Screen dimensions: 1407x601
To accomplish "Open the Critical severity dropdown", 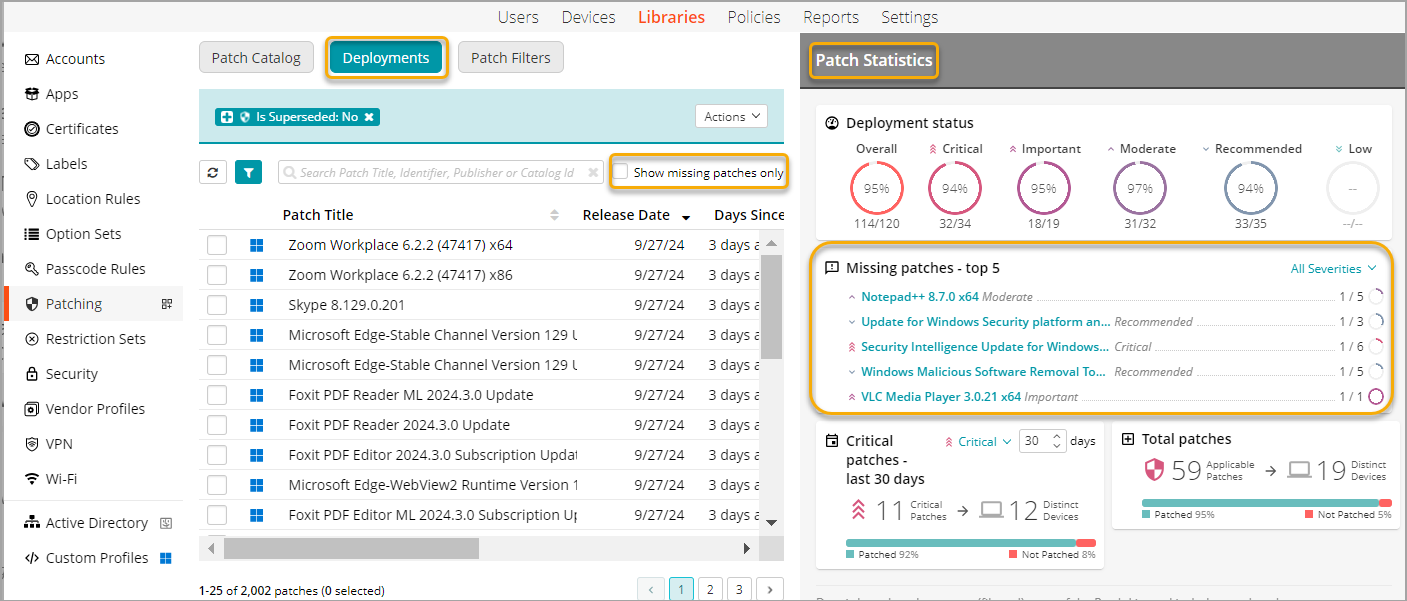I will pyautogui.click(x=977, y=441).
